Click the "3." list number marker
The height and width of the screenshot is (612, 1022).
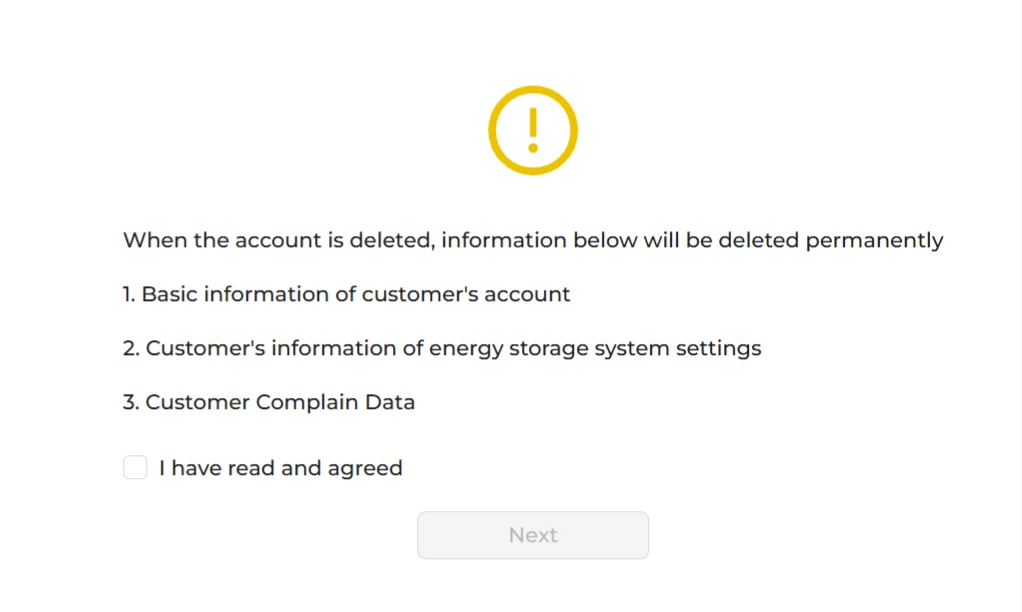point(131,402)
